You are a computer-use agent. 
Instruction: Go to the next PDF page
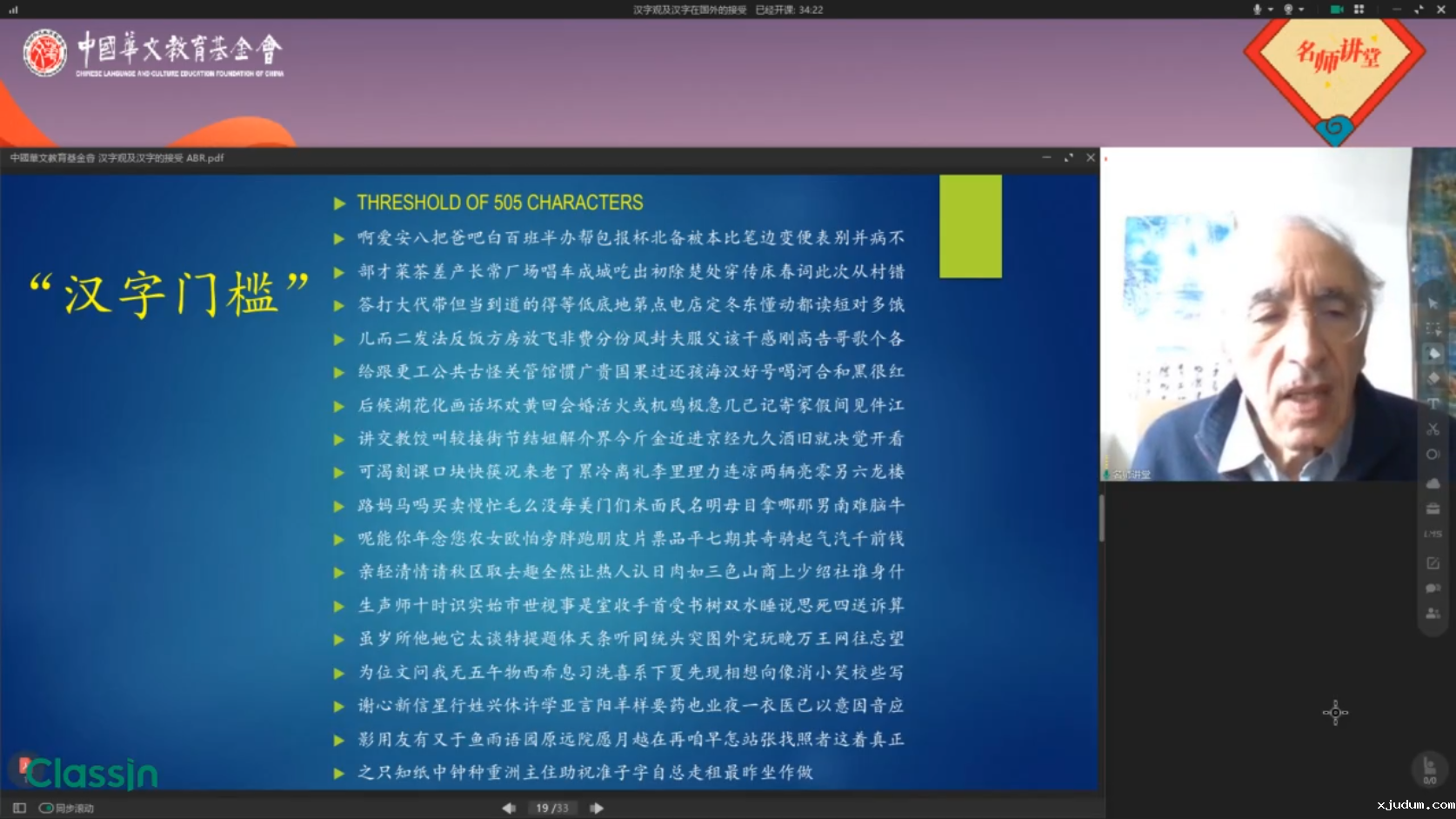click(x=597, y=809)
